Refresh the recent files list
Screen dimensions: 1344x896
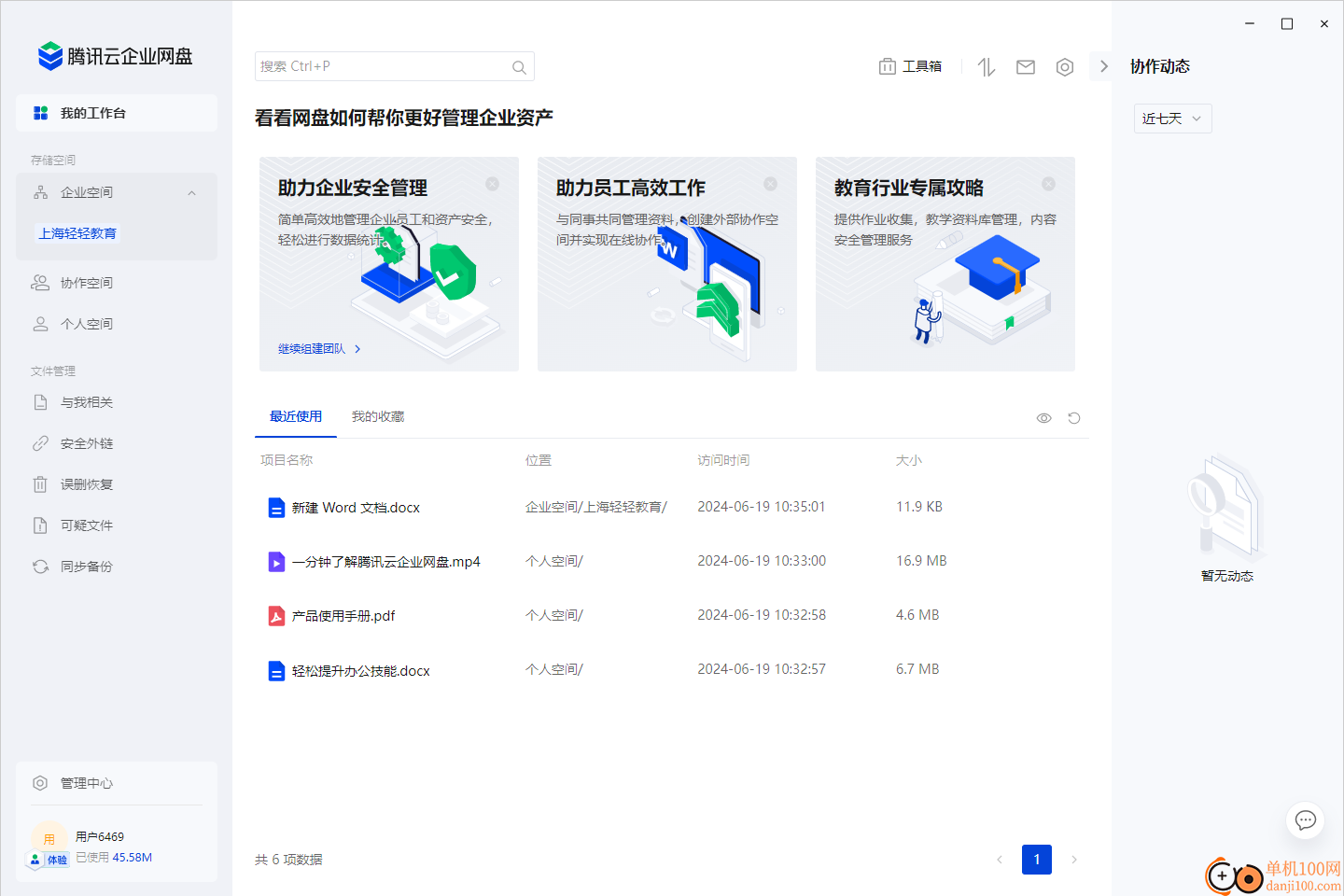tap(1074, 418)
